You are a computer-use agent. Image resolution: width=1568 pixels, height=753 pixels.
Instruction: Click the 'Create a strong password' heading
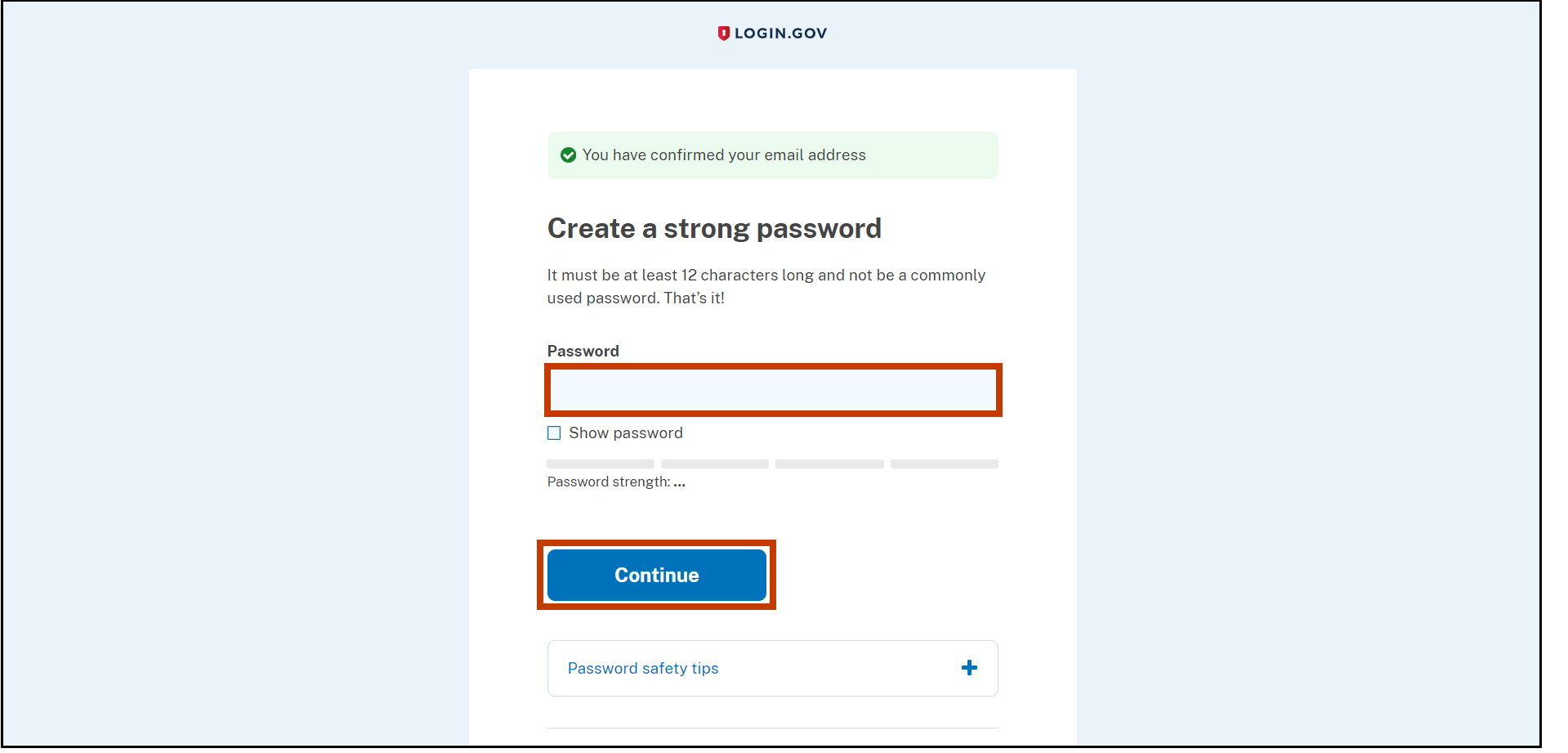(x=714, y=229)
